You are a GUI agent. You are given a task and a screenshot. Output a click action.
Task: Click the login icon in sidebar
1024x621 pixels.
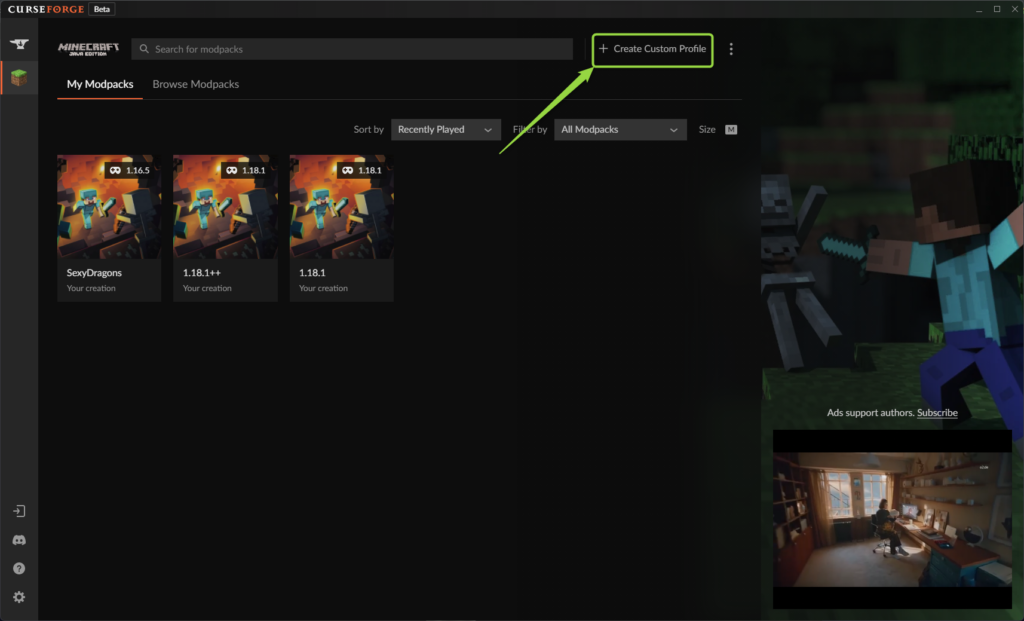[19, 511]
